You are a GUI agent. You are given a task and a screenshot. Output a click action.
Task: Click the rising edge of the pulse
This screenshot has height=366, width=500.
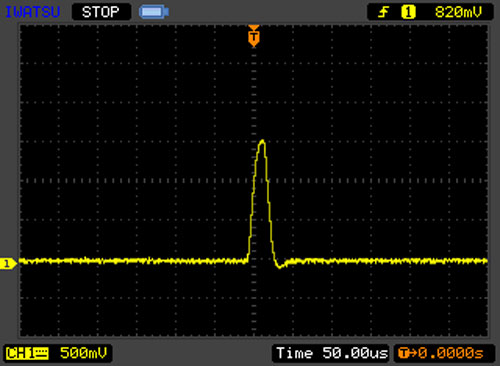click(253, 200)
